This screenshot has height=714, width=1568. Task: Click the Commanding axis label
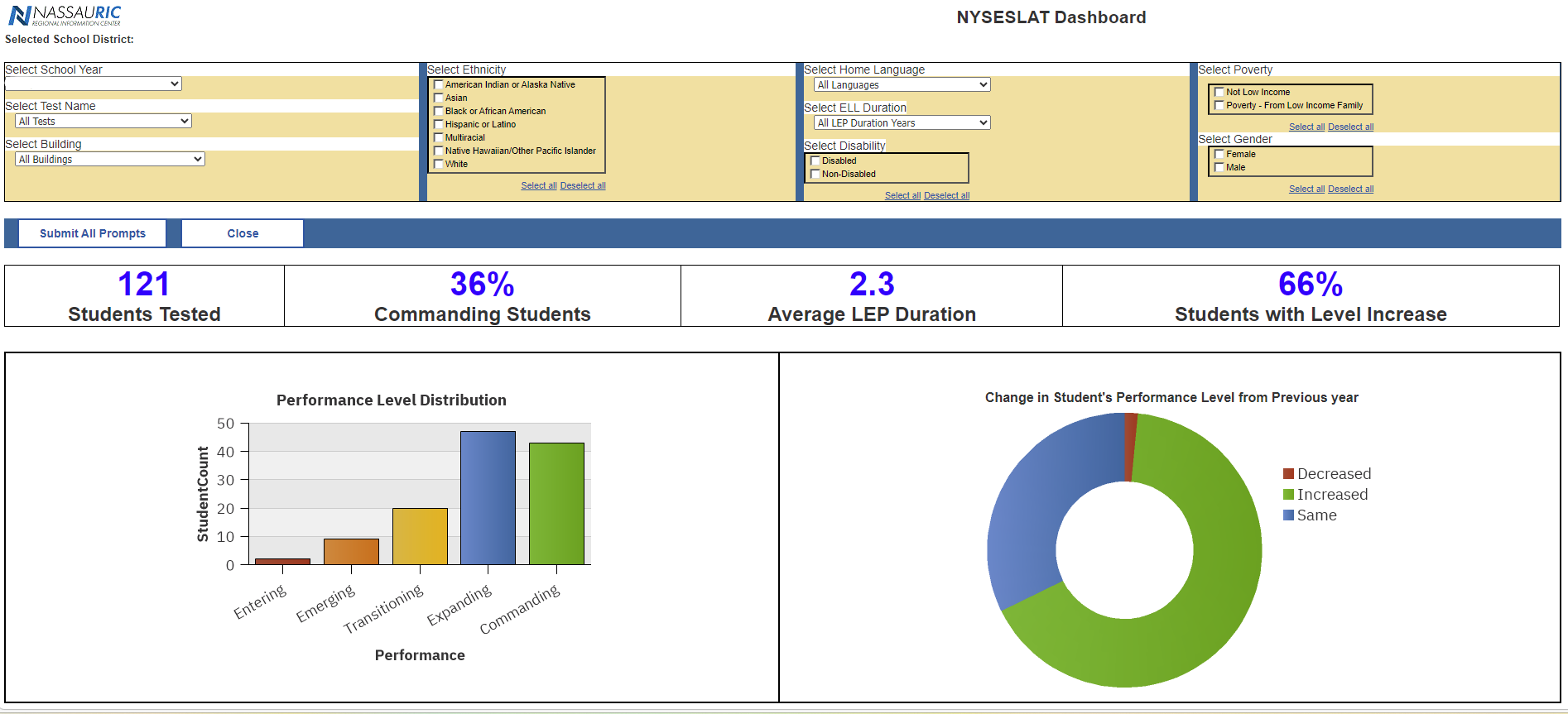click(x=520, y=609)
